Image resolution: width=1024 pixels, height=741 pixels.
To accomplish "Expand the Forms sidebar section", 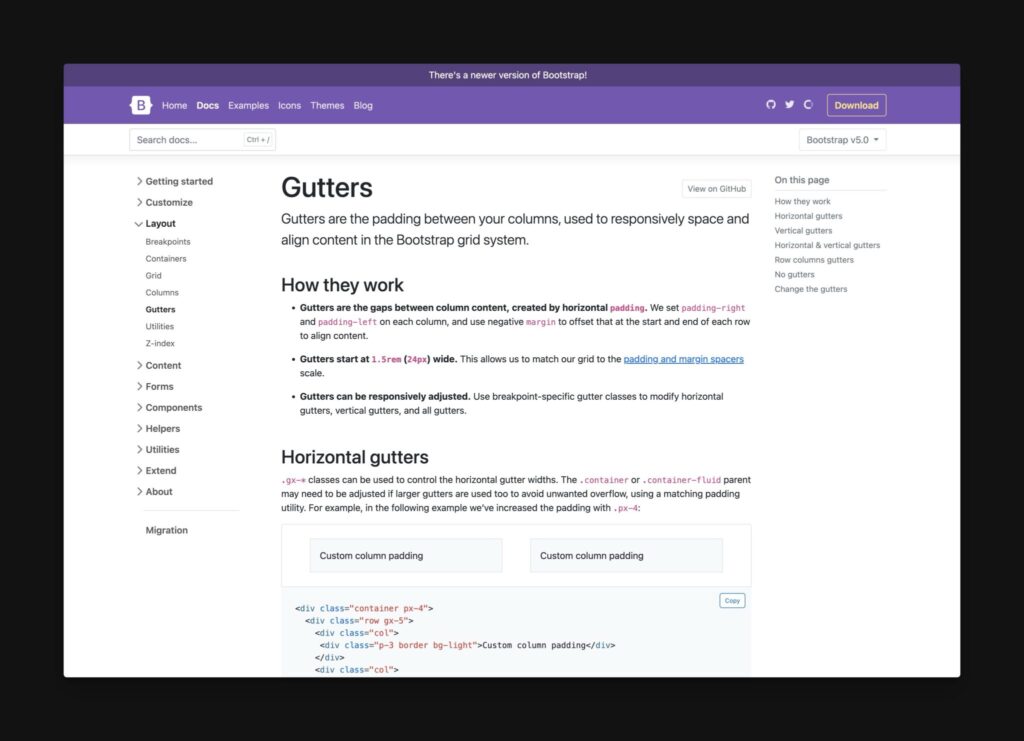I will [x=154, y=386].
